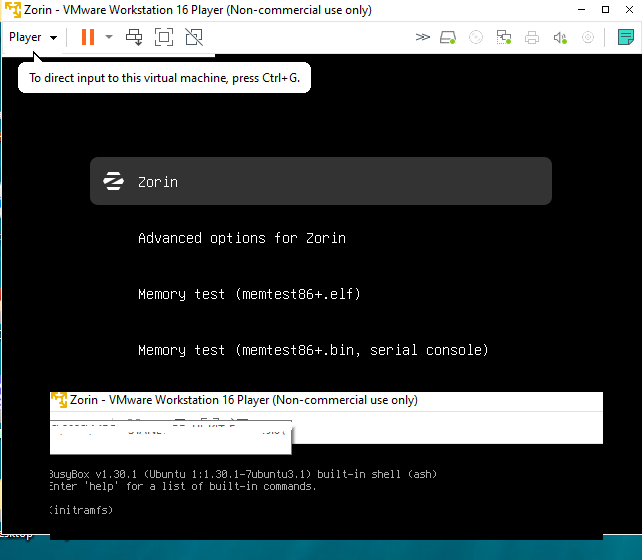Click the hard disk device icon
Viewport: 642px width, 560px height.
[448, 37]
